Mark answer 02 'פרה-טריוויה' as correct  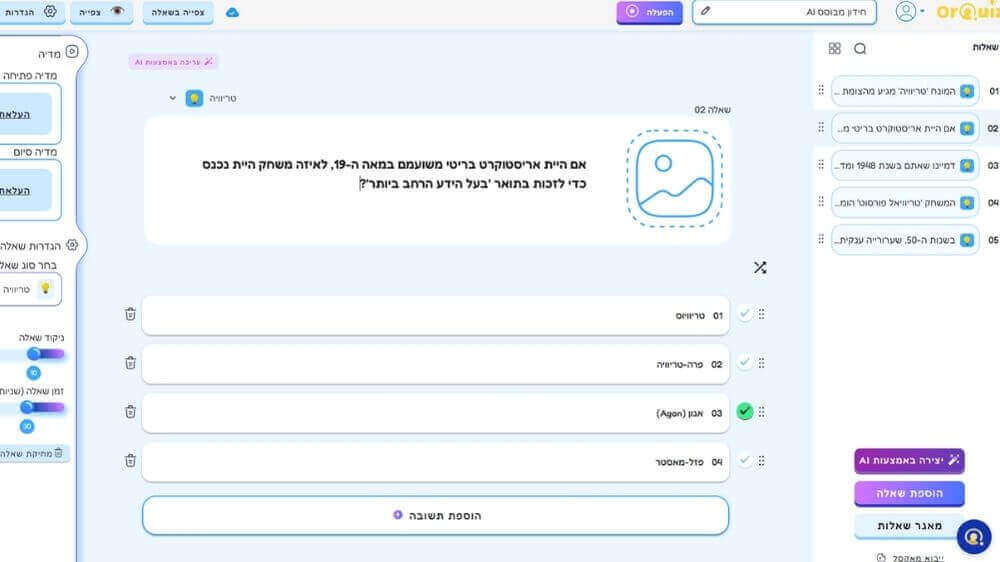click(x=744, y=363)
